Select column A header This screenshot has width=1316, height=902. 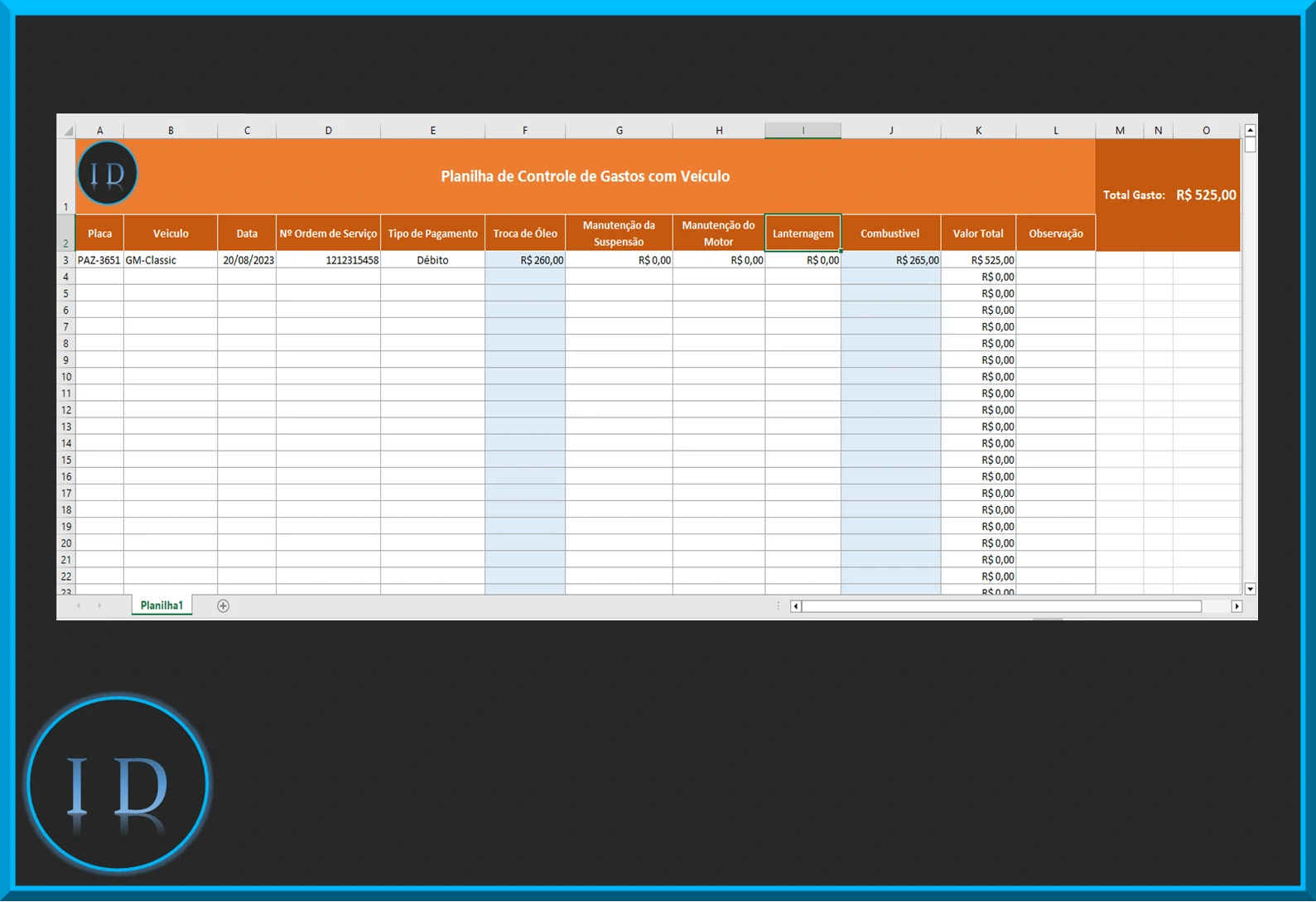tap(100, 131)
